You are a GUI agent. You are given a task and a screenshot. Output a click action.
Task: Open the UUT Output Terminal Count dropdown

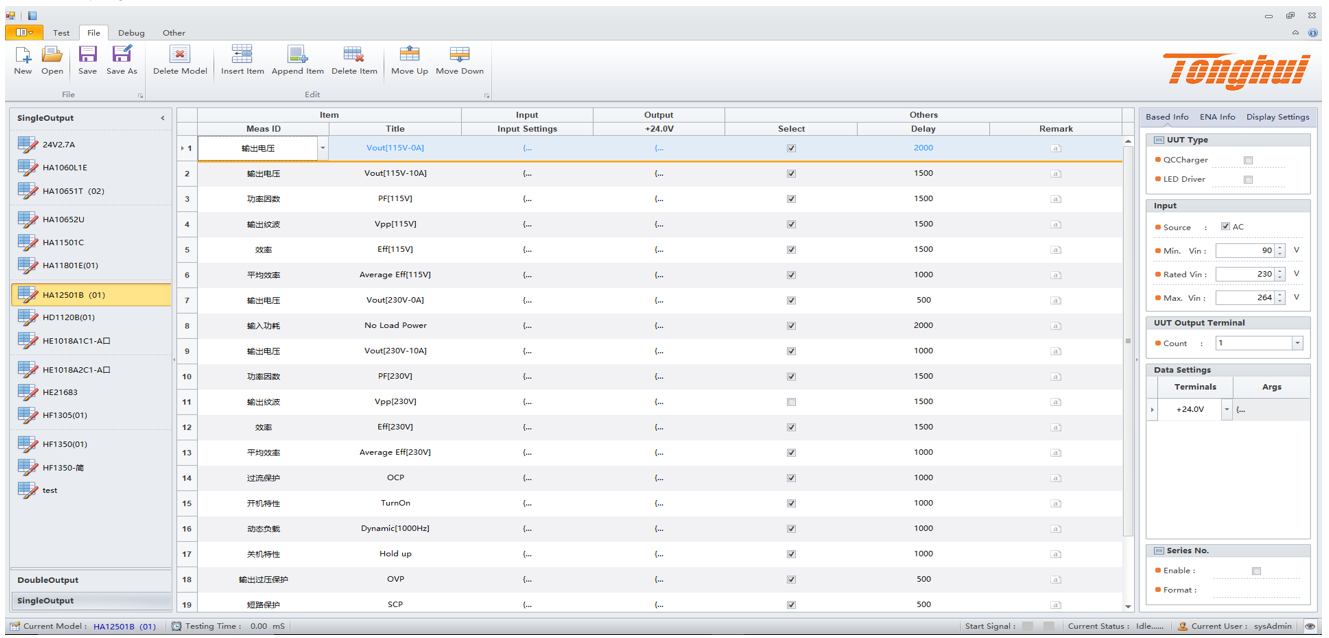click(1297, 343)
